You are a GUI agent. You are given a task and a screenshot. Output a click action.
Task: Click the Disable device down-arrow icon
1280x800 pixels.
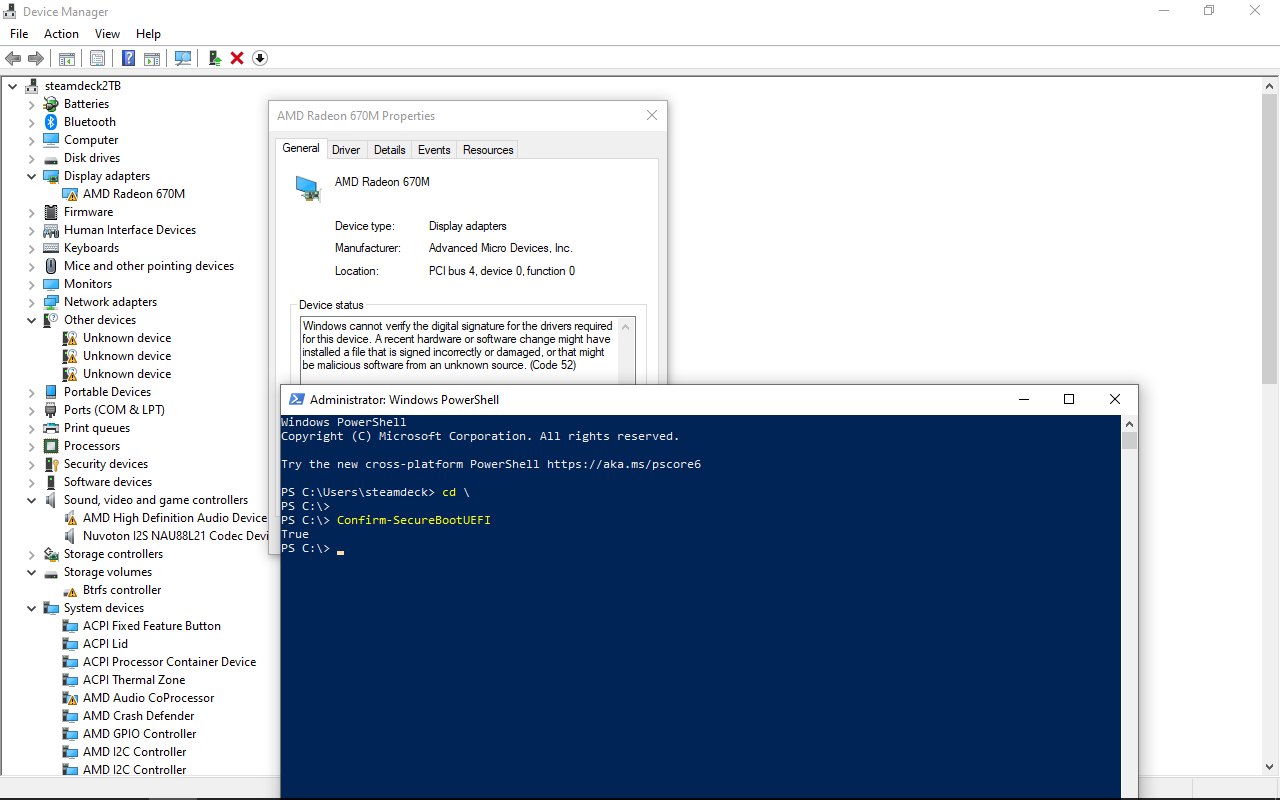[x=260, y=58]
